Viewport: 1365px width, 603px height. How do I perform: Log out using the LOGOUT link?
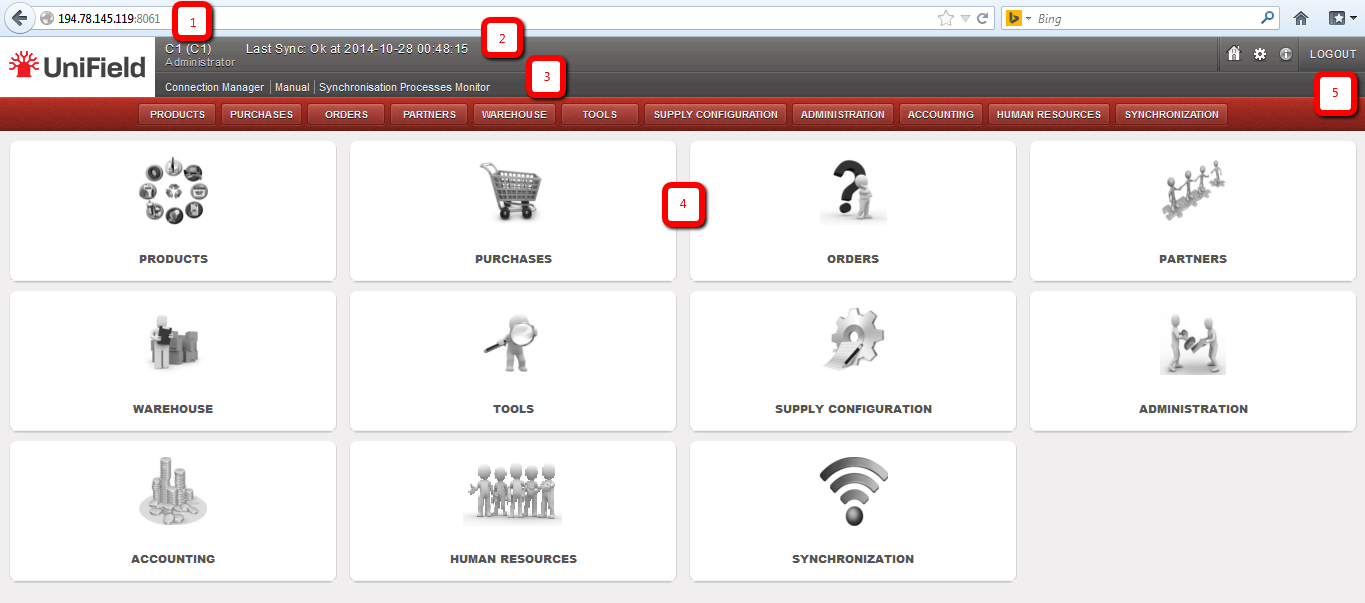tap(1333, 54)
